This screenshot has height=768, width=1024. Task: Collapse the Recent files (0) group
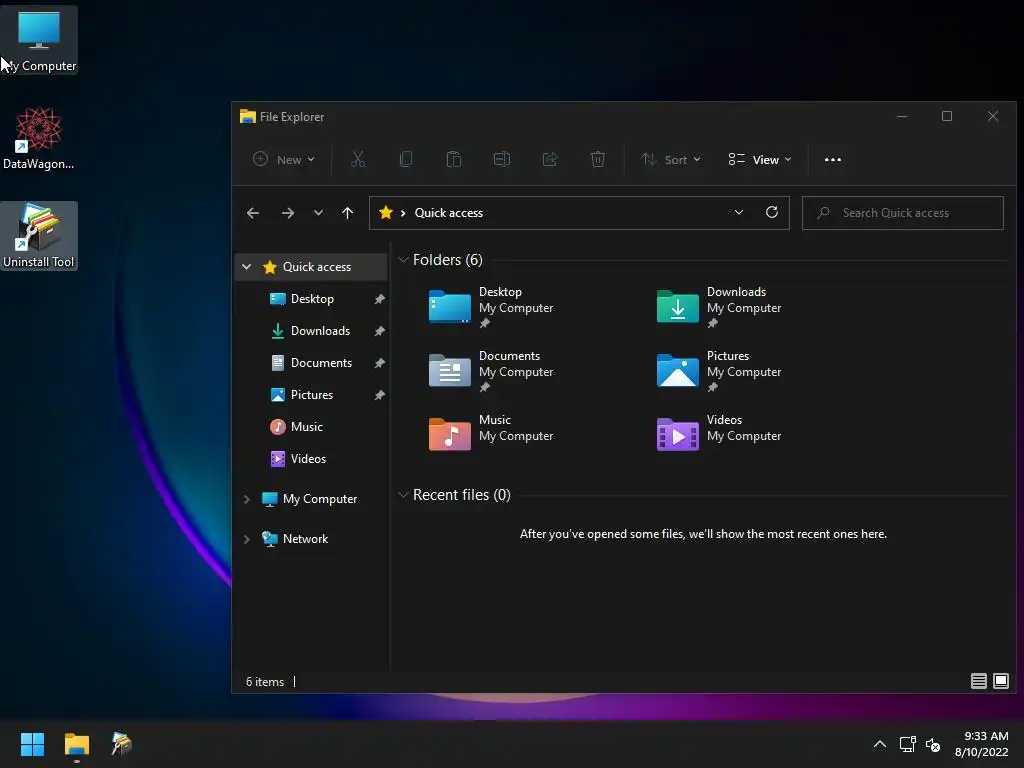click(404, 494)
